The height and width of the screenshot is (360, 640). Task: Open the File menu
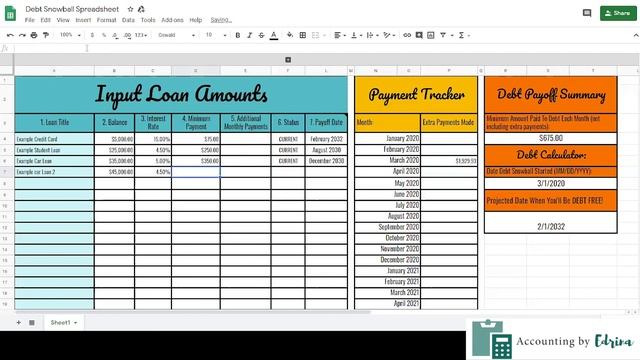point(29,20)
